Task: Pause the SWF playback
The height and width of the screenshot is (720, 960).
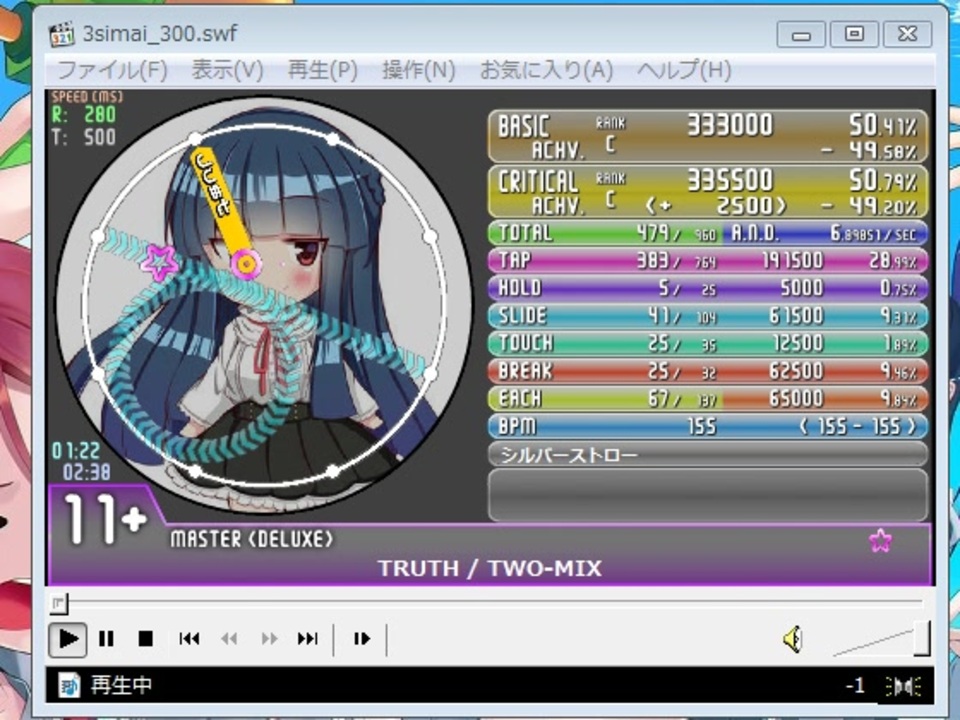Action: [106, 639]
